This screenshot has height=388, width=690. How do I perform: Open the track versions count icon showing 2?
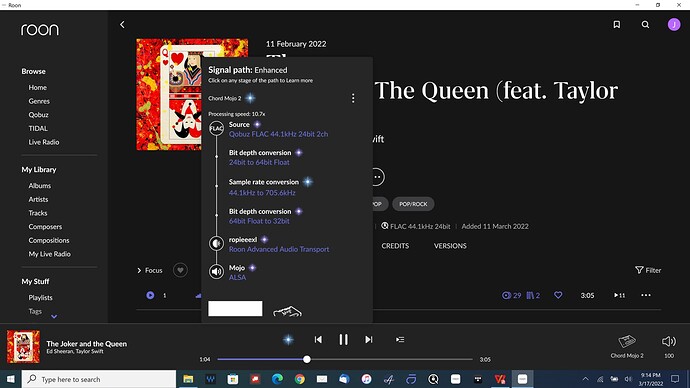point(533,295)
